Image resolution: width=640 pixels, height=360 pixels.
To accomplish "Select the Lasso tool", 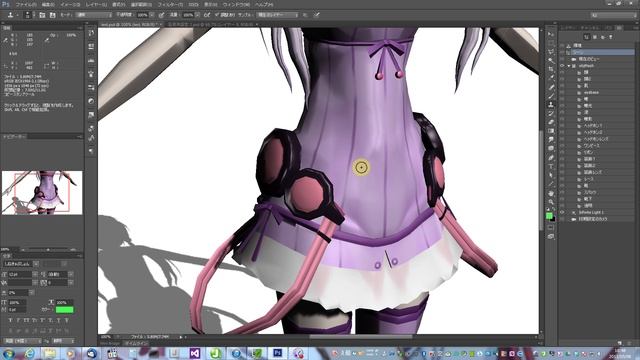I will click(x=551, y=52).
